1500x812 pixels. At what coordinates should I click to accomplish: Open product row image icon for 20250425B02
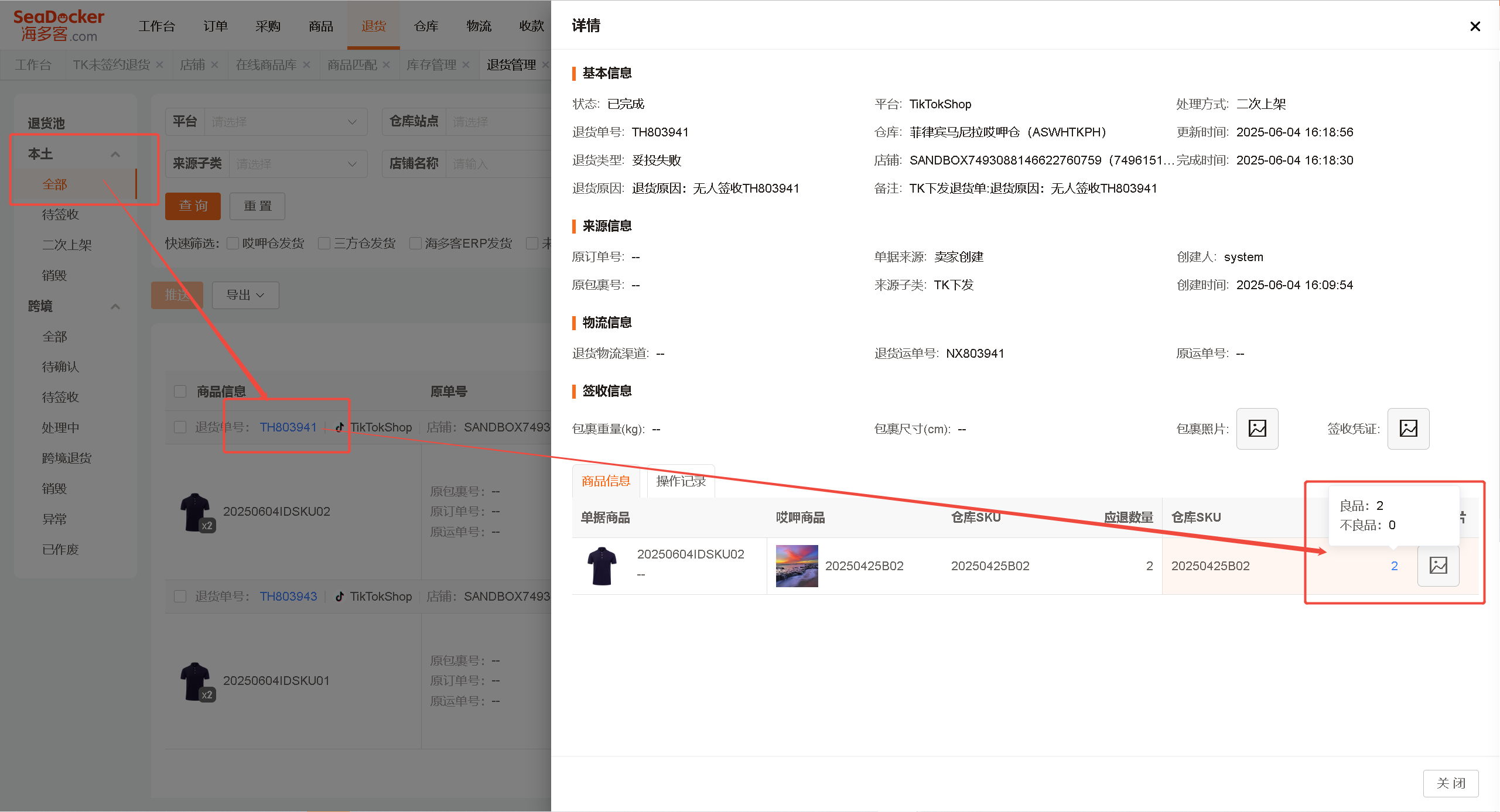click(1438, 566)
